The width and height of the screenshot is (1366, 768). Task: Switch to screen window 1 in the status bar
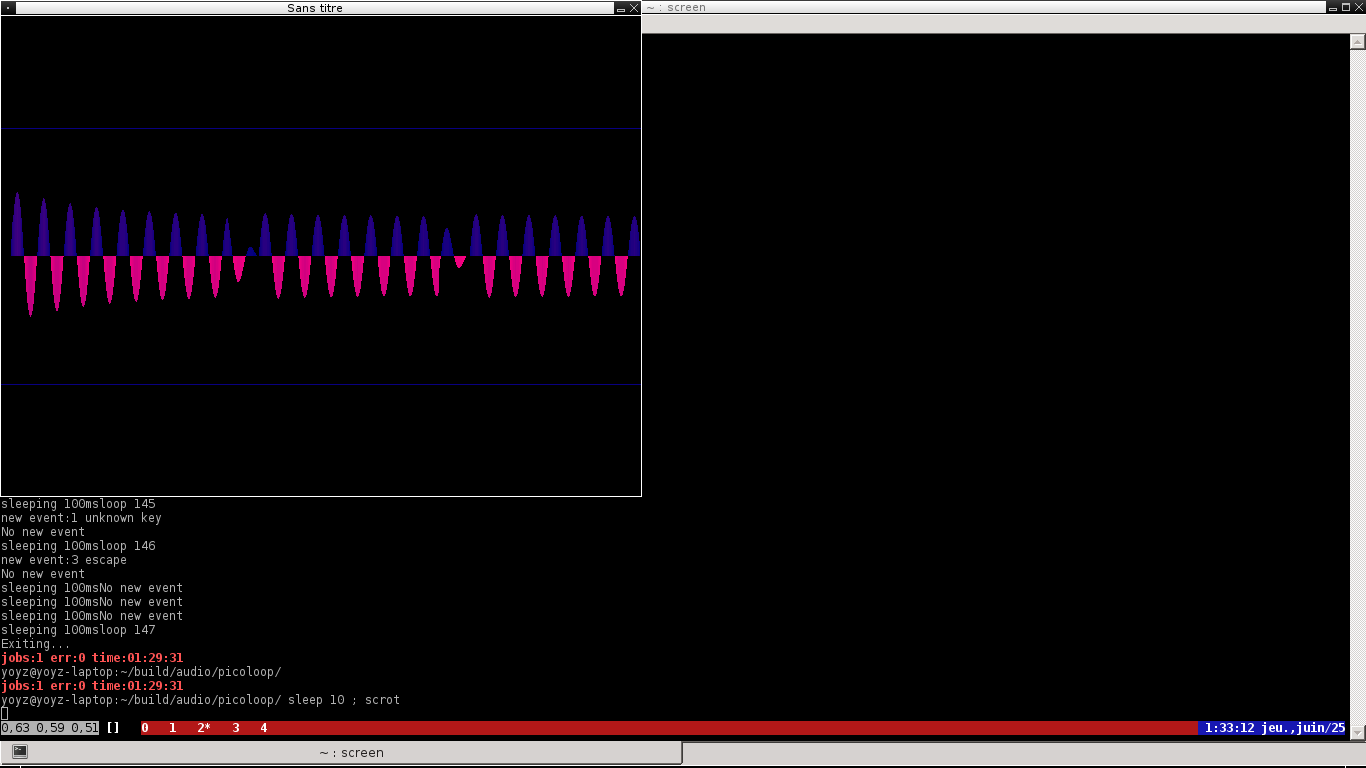[x=173, y=728]
